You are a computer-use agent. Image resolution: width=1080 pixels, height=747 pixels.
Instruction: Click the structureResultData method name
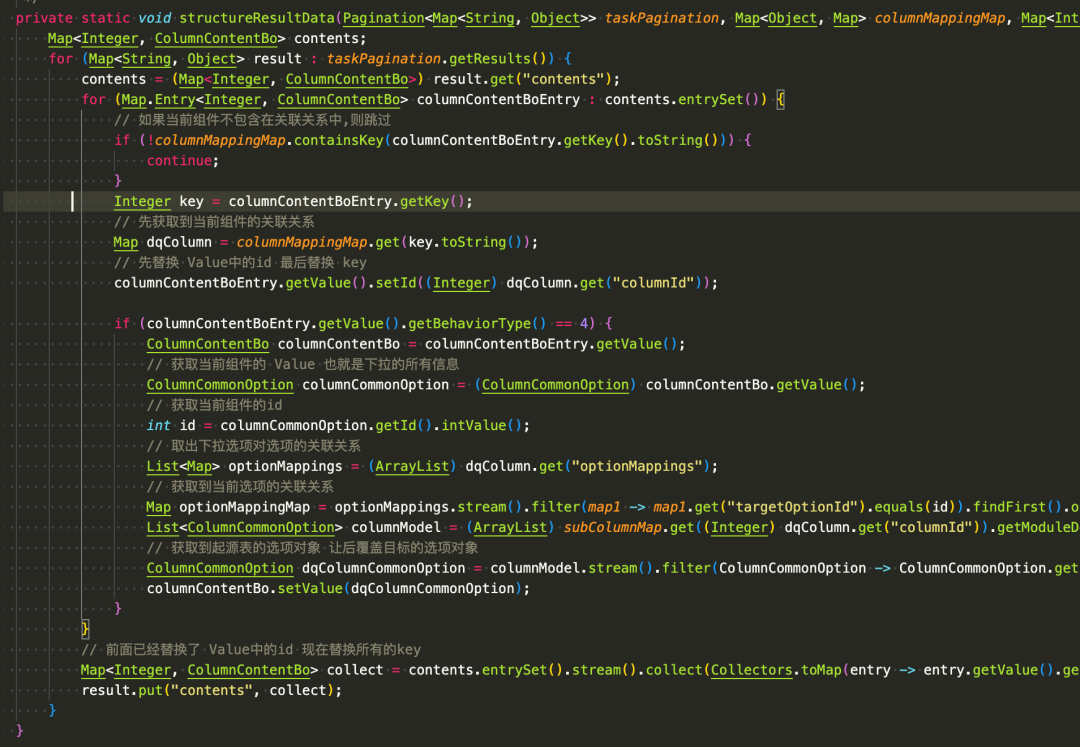[258, 18]
